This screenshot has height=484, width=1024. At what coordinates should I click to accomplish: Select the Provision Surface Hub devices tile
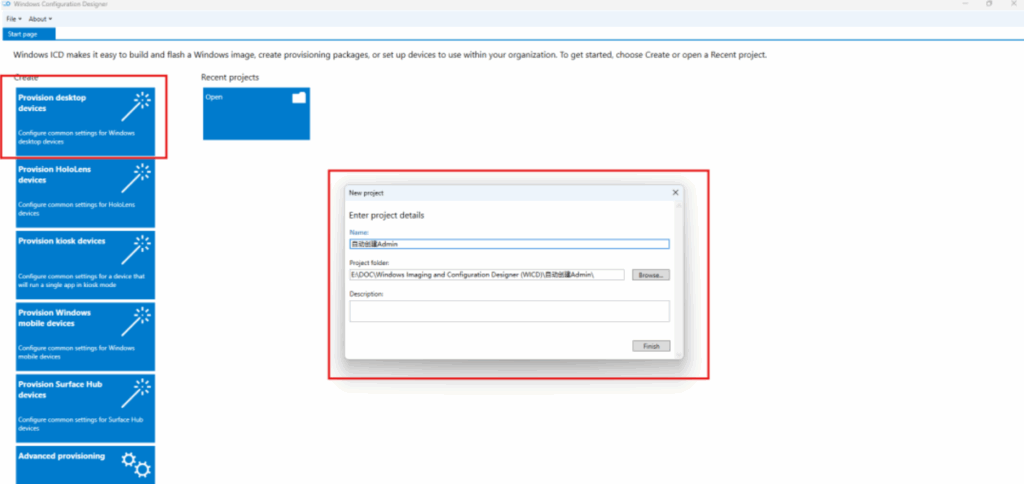tap(86, 409)
